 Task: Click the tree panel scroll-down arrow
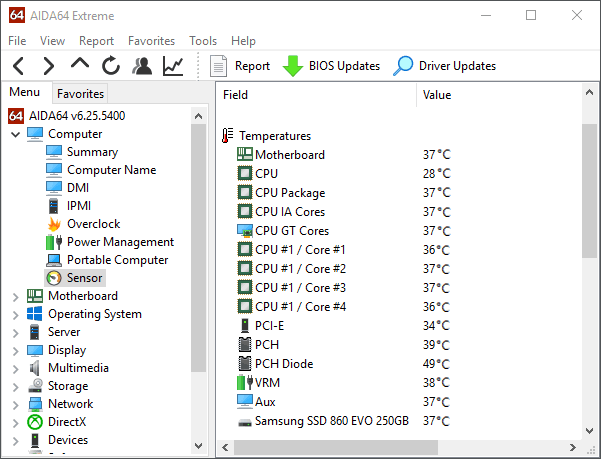(x=198, y=446)
